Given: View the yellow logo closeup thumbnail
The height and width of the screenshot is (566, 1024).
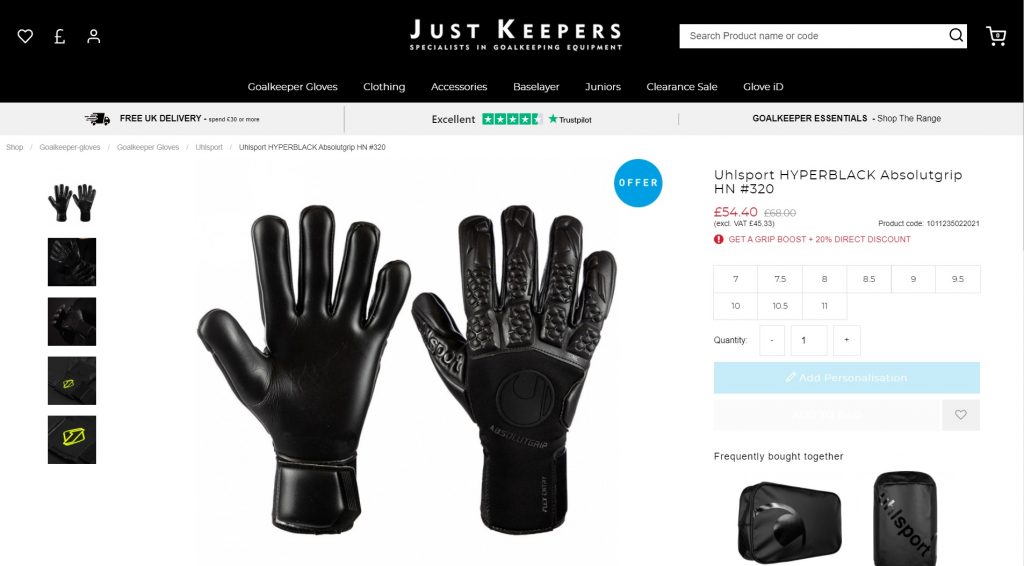Looking at the screenshot, I should coord(72,440).
